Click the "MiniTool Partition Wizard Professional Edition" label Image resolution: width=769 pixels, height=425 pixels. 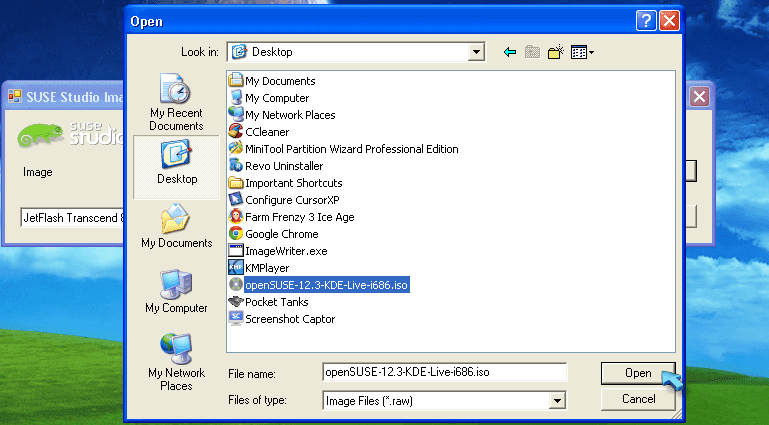coord(352,149)
